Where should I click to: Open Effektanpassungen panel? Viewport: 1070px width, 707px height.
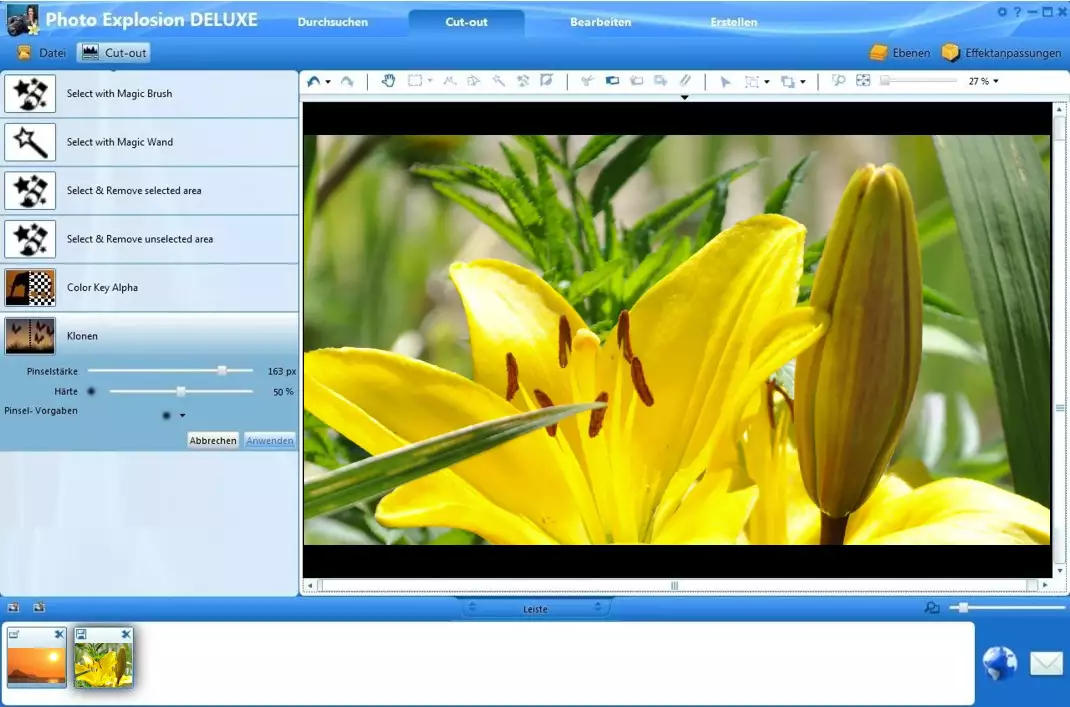click(1001, 53)
